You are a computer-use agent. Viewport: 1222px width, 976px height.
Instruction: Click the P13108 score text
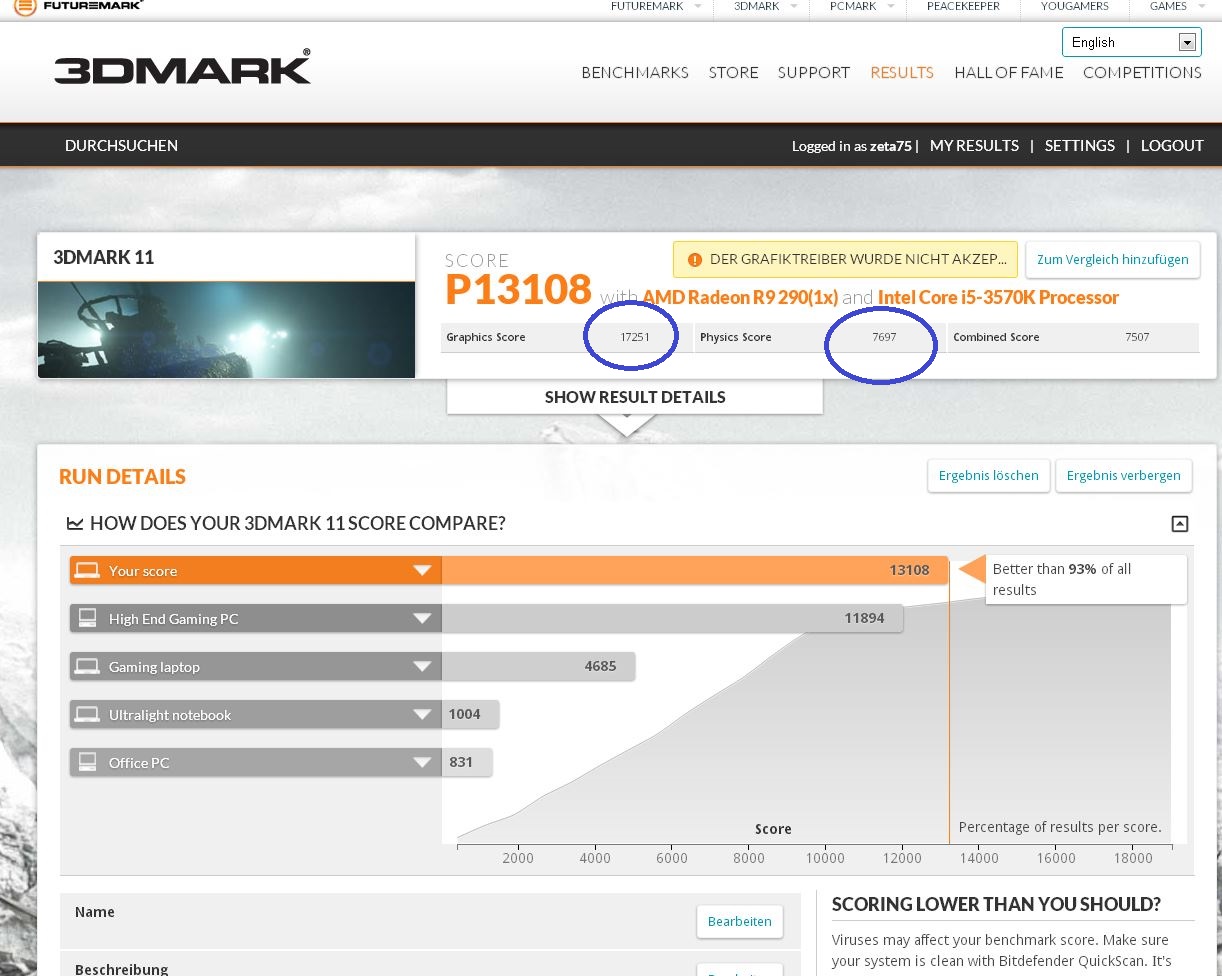(518, 288)
